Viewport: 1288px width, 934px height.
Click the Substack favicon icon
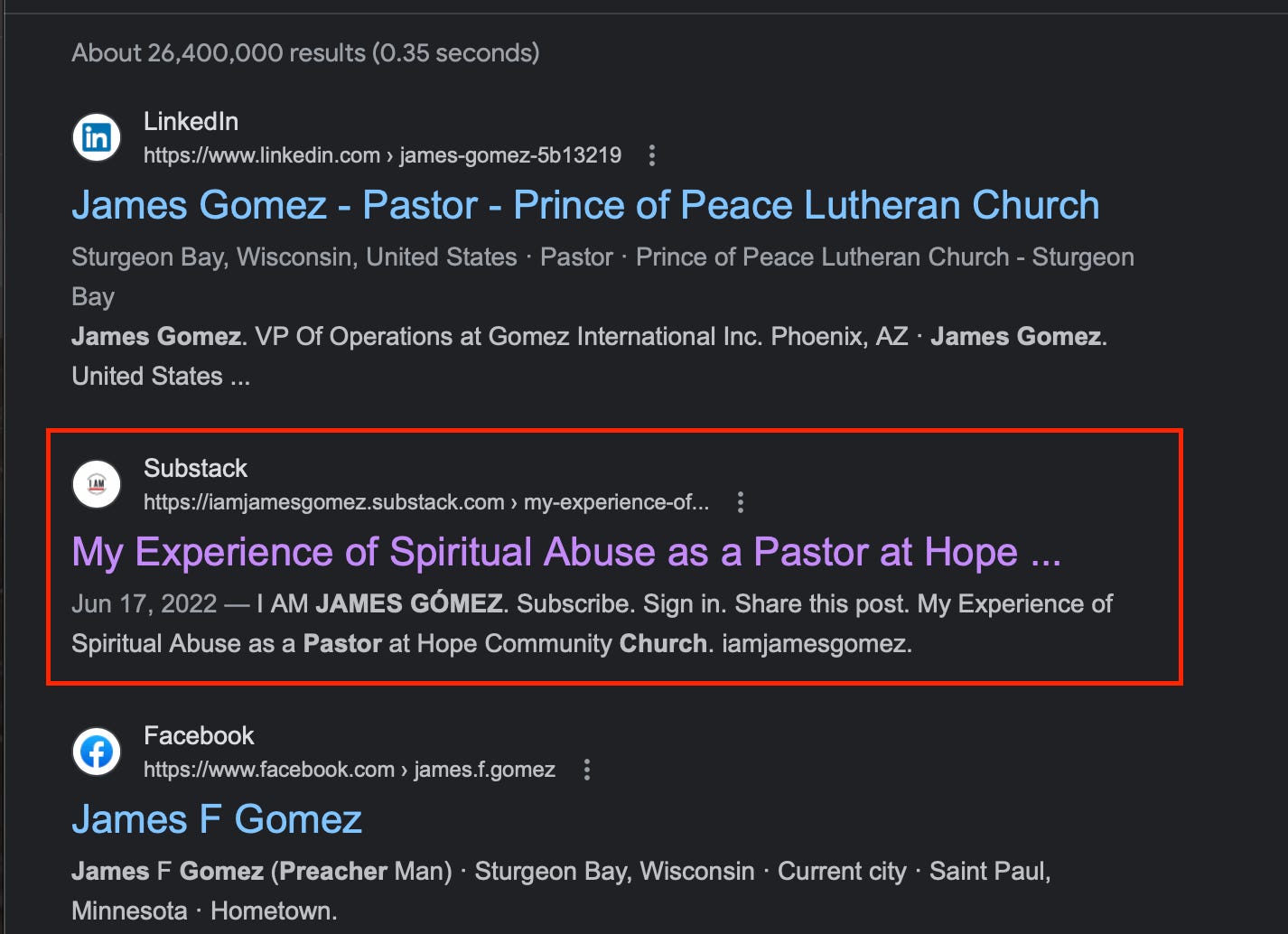point(97,484)
